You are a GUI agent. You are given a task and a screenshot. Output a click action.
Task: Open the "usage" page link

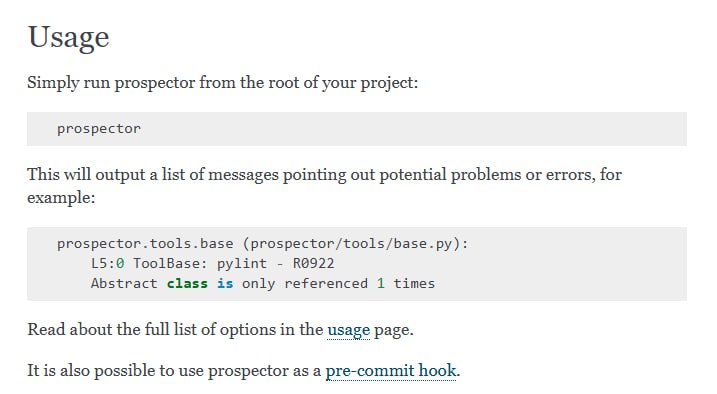tap(348, 330)
